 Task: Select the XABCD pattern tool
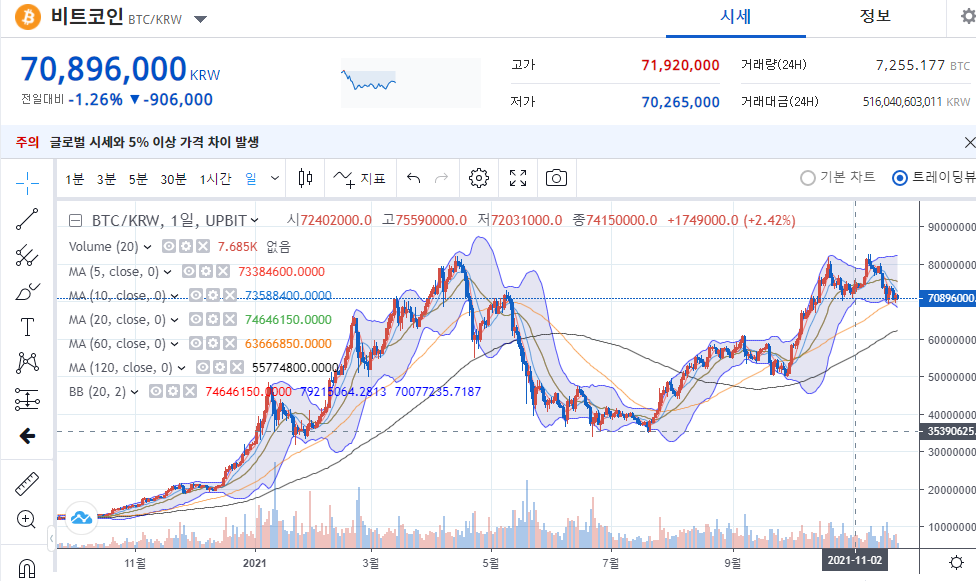point(27,362)
